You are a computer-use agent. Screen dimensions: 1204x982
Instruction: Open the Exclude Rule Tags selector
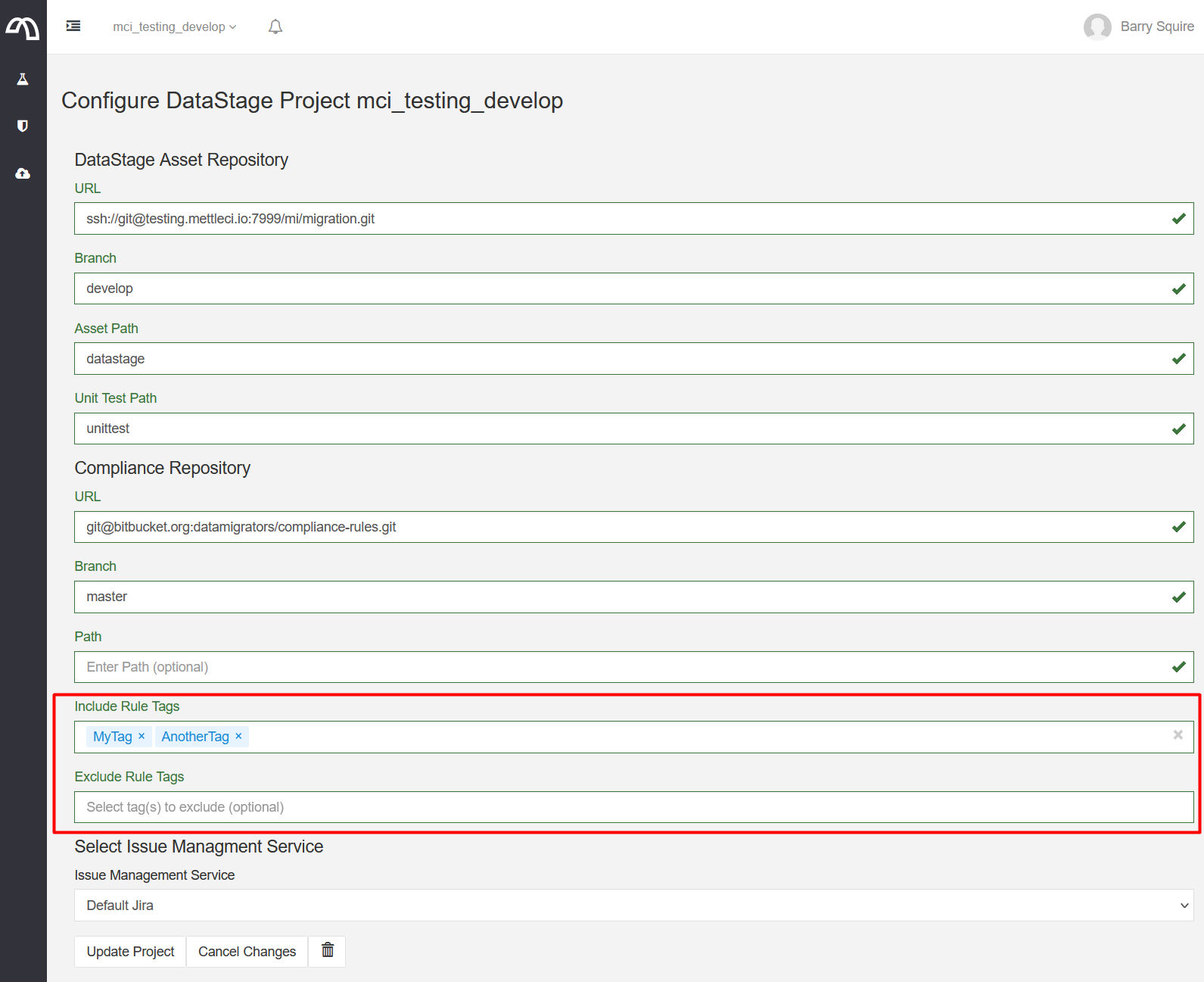coord(633,807)
